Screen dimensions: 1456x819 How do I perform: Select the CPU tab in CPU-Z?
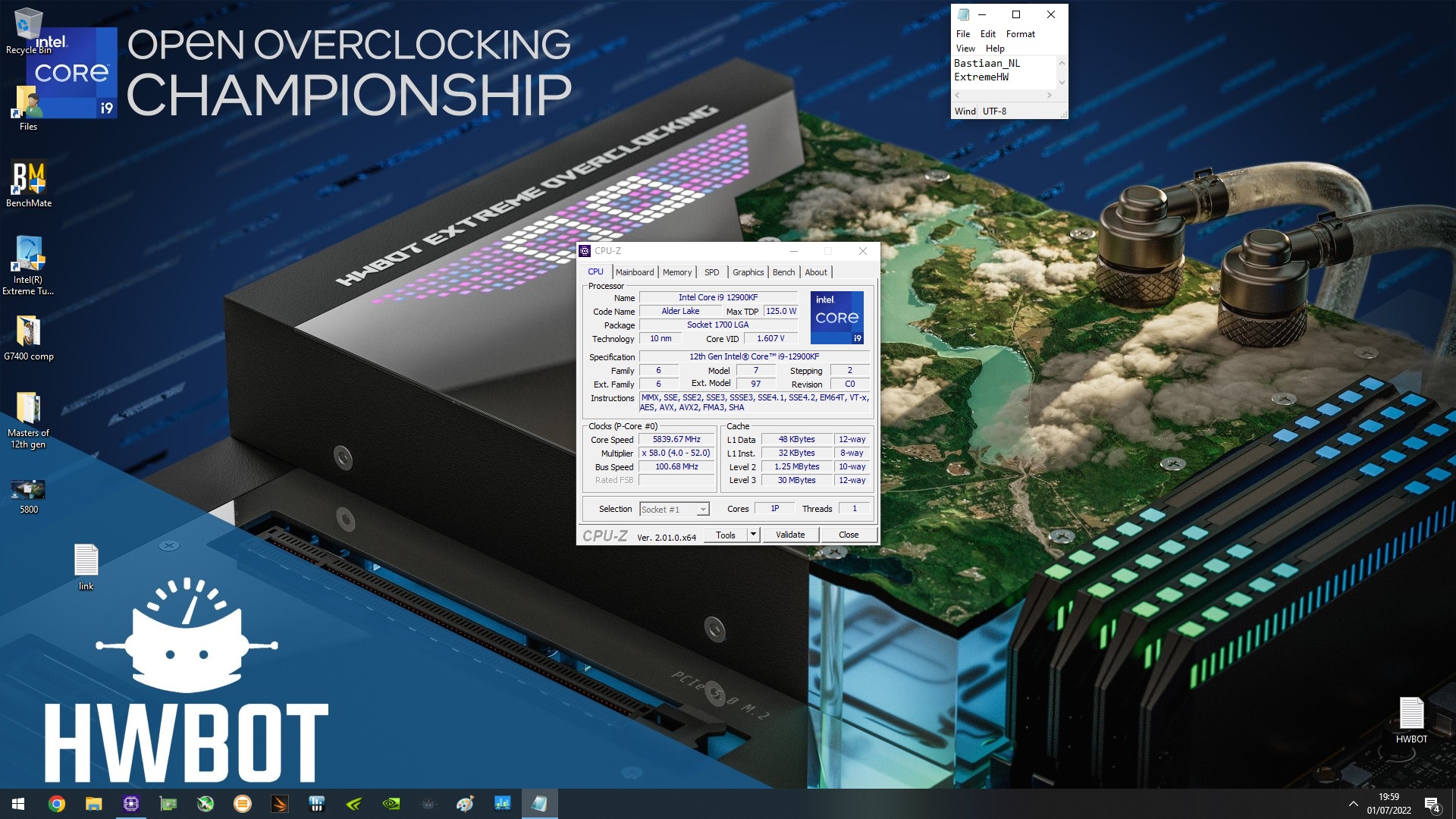[596, 272]
